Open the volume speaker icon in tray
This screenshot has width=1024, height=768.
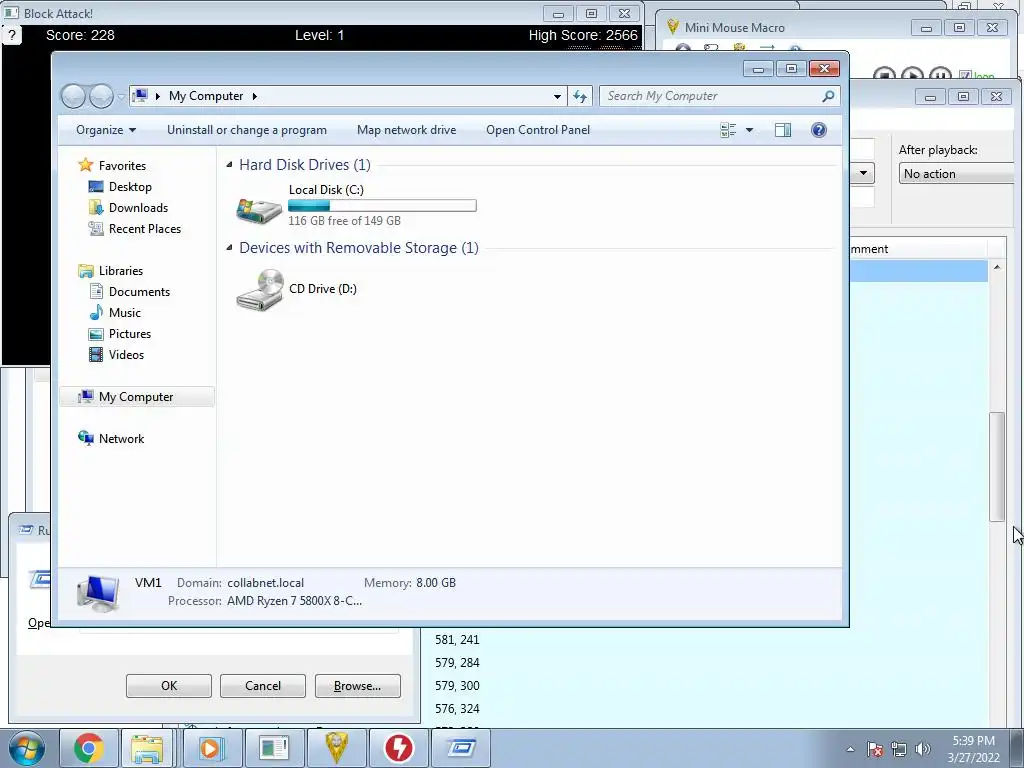923,749
